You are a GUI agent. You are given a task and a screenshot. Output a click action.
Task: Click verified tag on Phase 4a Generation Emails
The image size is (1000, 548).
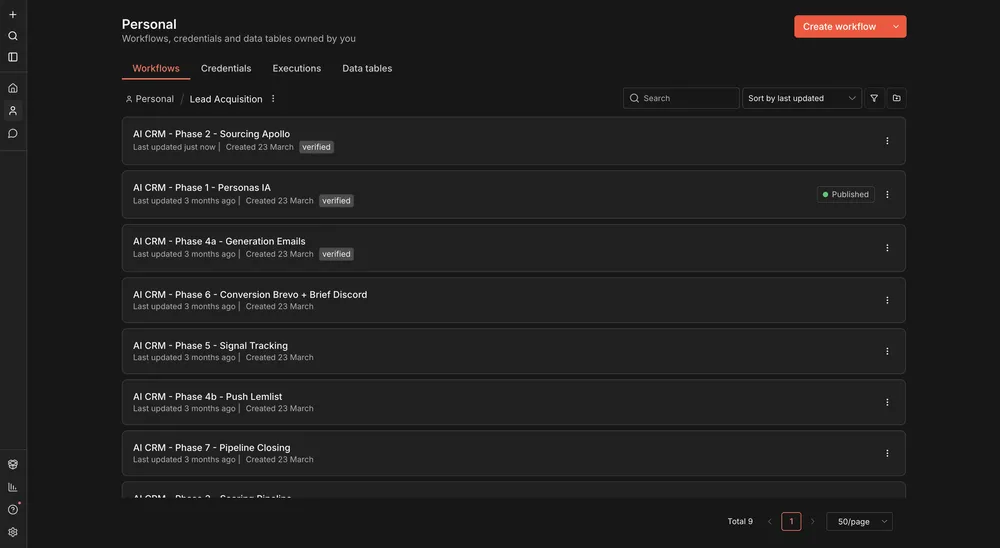point(336,254)
